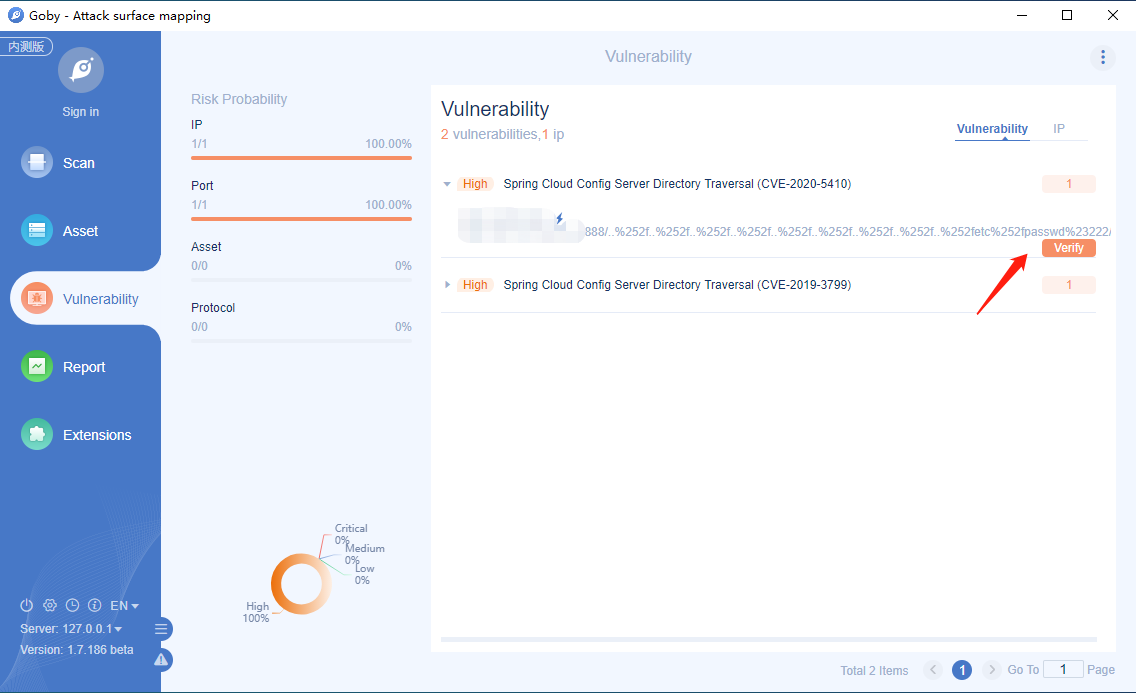
Task: Click the etc passwd traversal URL text
Action: (848, 232)
